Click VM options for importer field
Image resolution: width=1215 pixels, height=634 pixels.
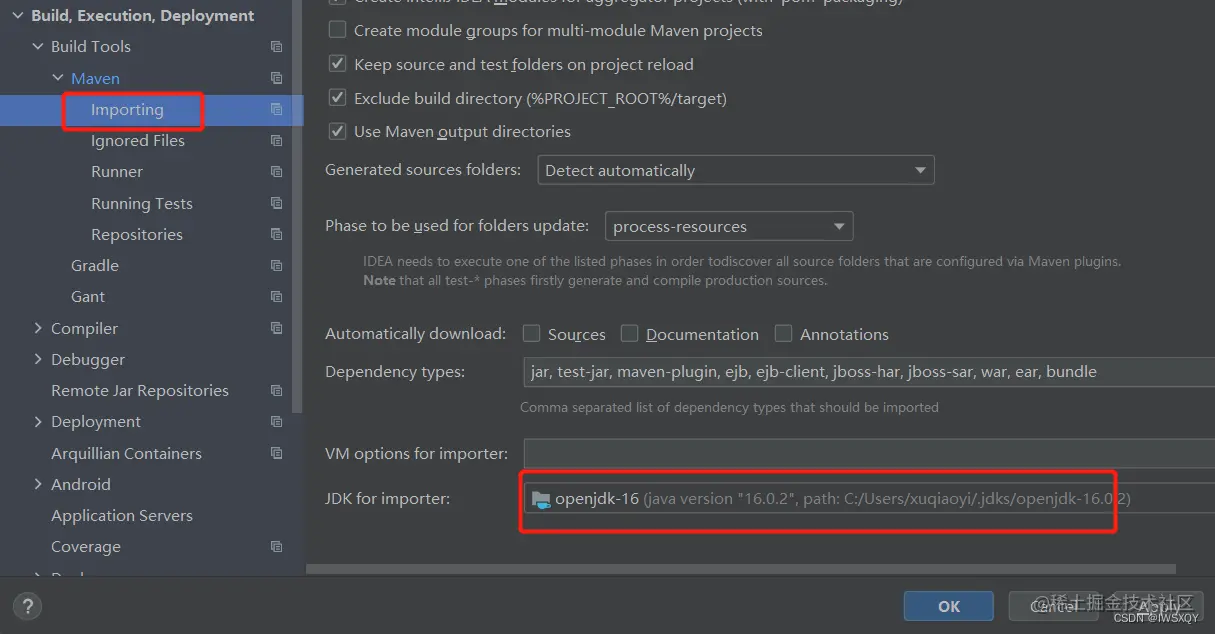tap(868, 453)
